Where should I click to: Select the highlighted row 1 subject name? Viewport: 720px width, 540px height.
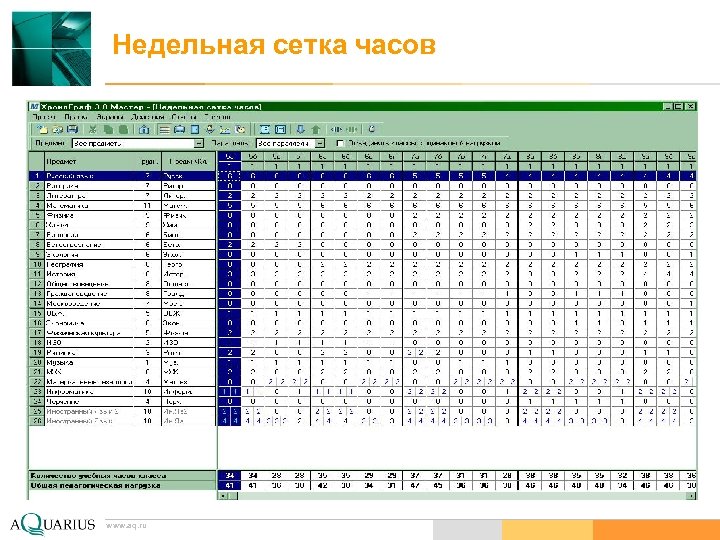pyautogui.click(x=70, y=176)
